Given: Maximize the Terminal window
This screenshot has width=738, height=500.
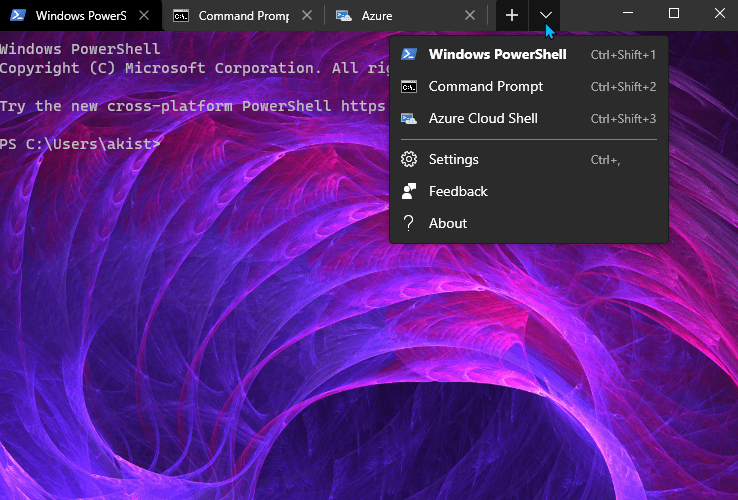Looking at the screenshot, I should pos(674,13).
